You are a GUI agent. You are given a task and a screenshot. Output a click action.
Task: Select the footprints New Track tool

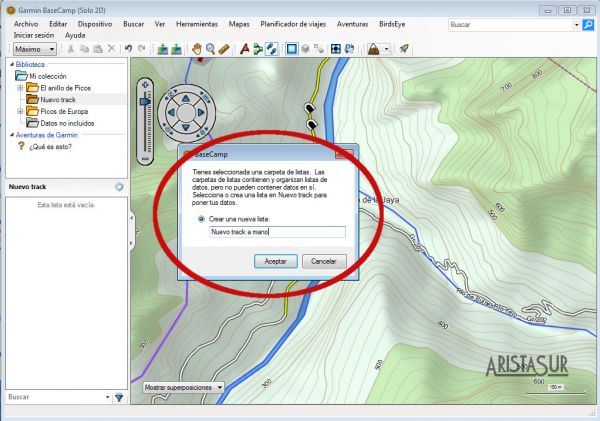tap(271, 49)
